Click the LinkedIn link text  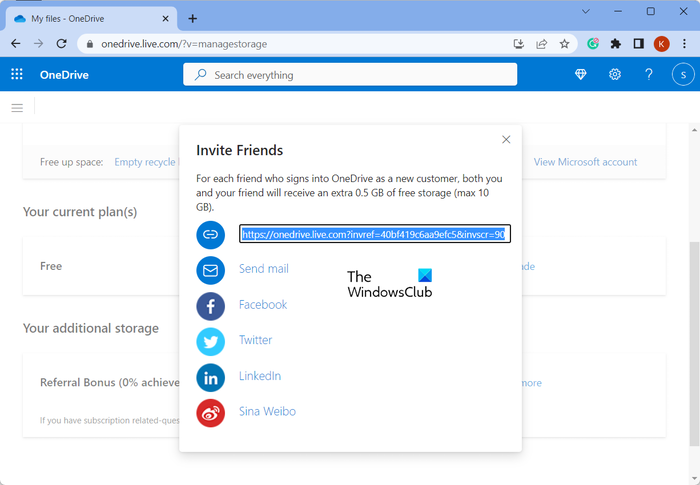260,376
